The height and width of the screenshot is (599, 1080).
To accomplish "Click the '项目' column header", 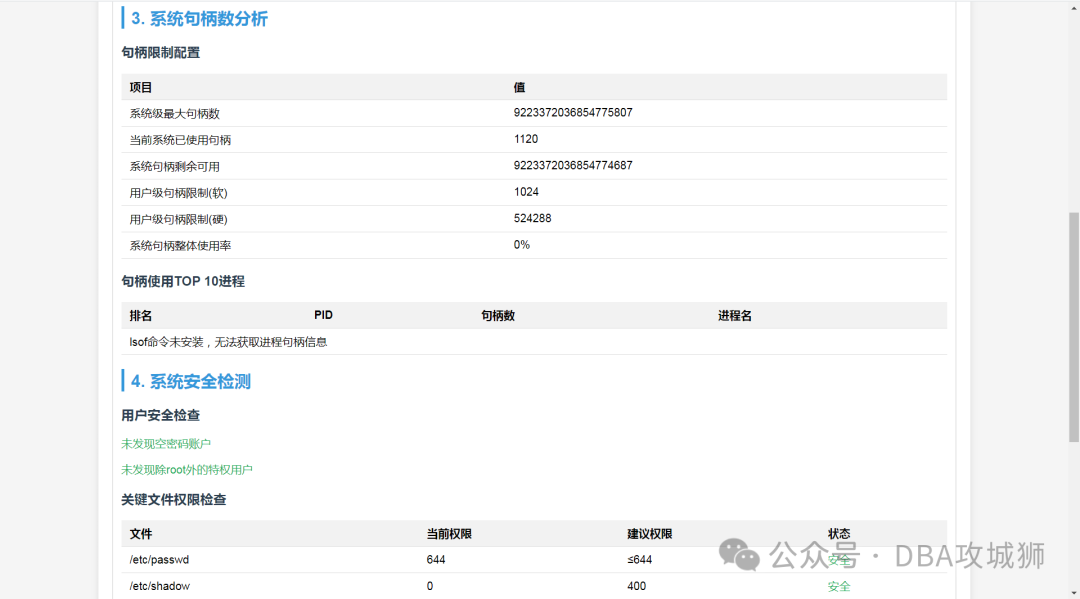I will pos(141,87).
